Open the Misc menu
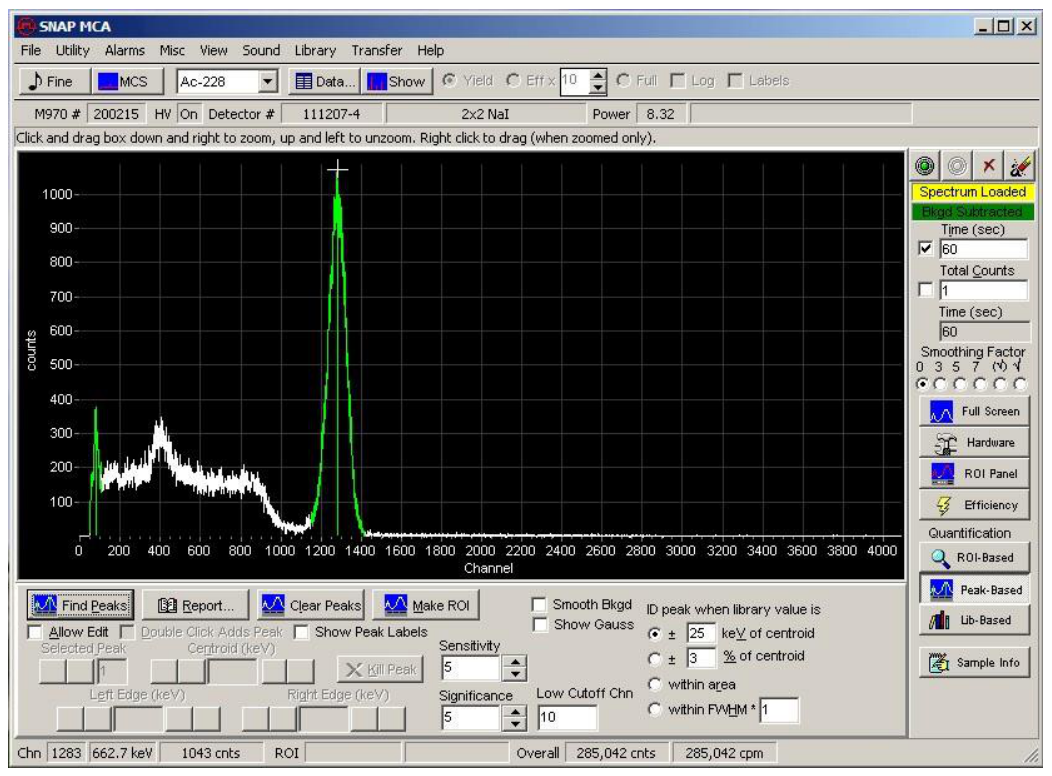The image size is (1052, 776). [172, 50]
